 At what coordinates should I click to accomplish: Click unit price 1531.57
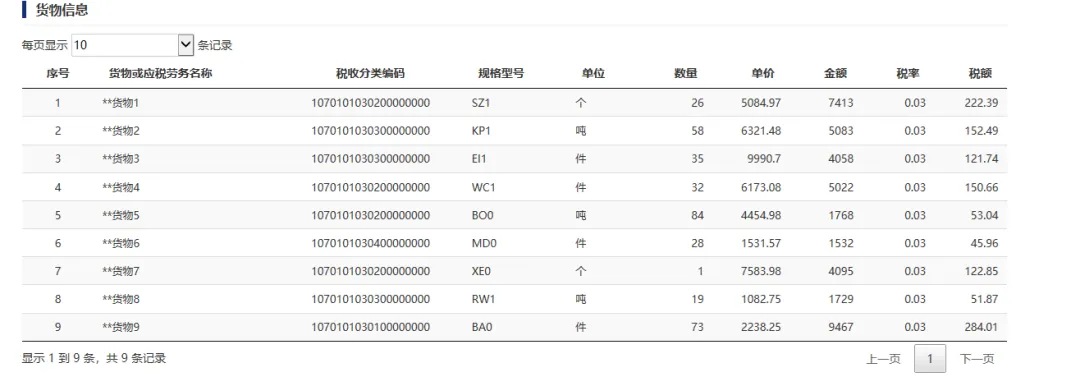click(x=760, y=243)
